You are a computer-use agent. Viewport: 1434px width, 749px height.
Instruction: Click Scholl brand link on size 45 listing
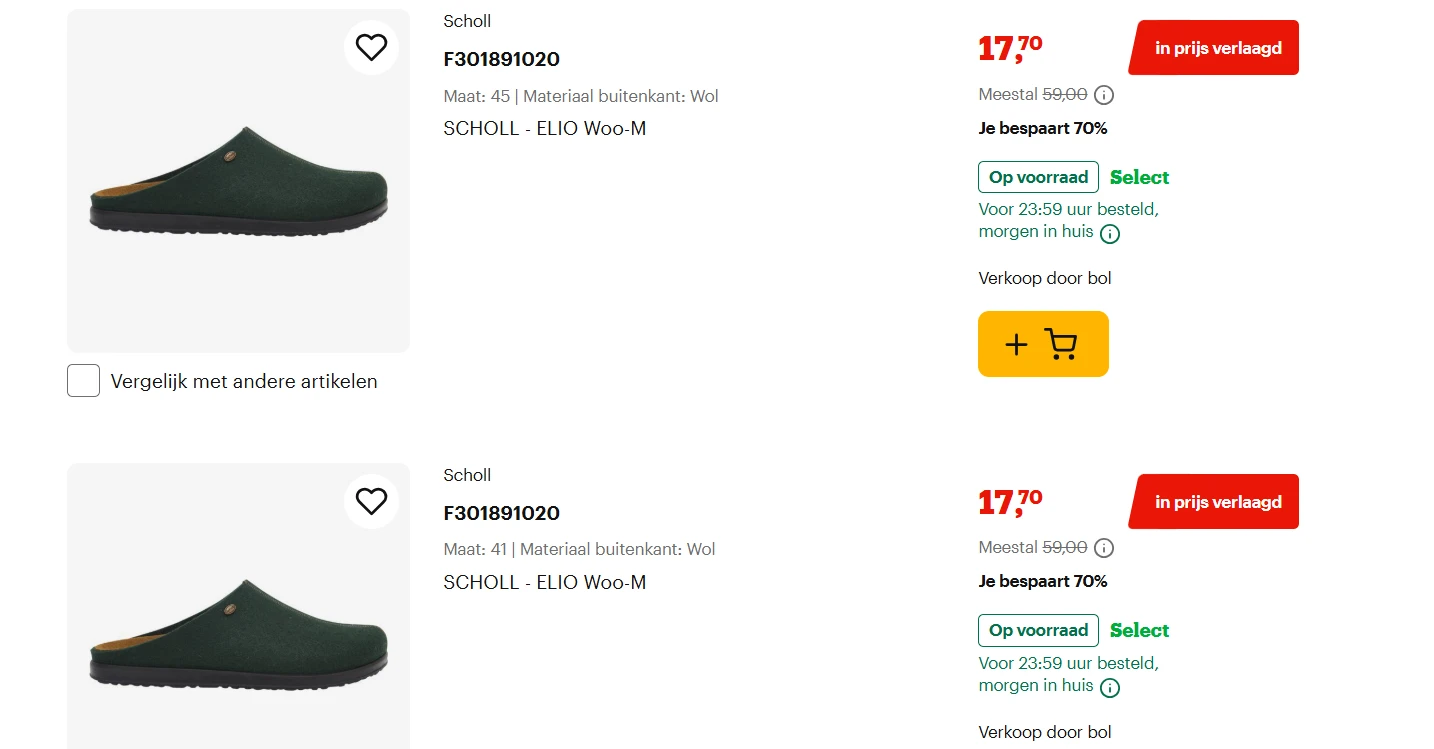point(467,21)
